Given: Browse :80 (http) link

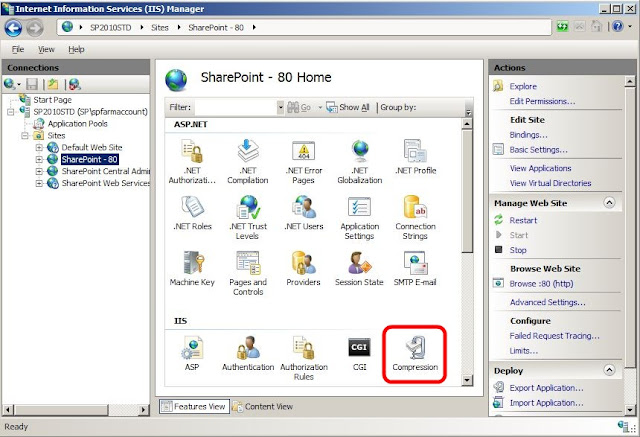Looking at the screenshot, I should (x=541, y=284).
